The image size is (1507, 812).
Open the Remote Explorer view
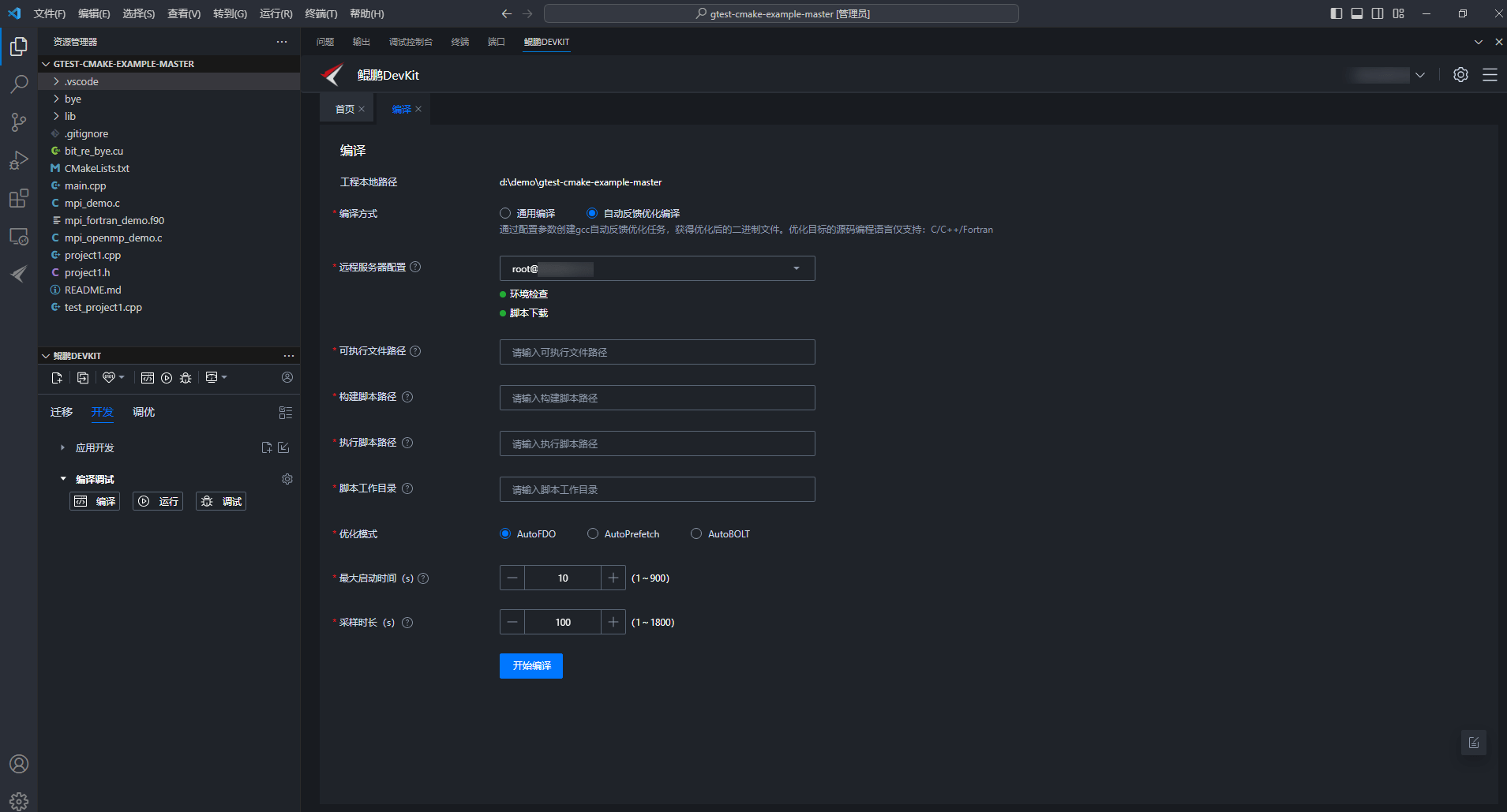click(x=19, y=236)
